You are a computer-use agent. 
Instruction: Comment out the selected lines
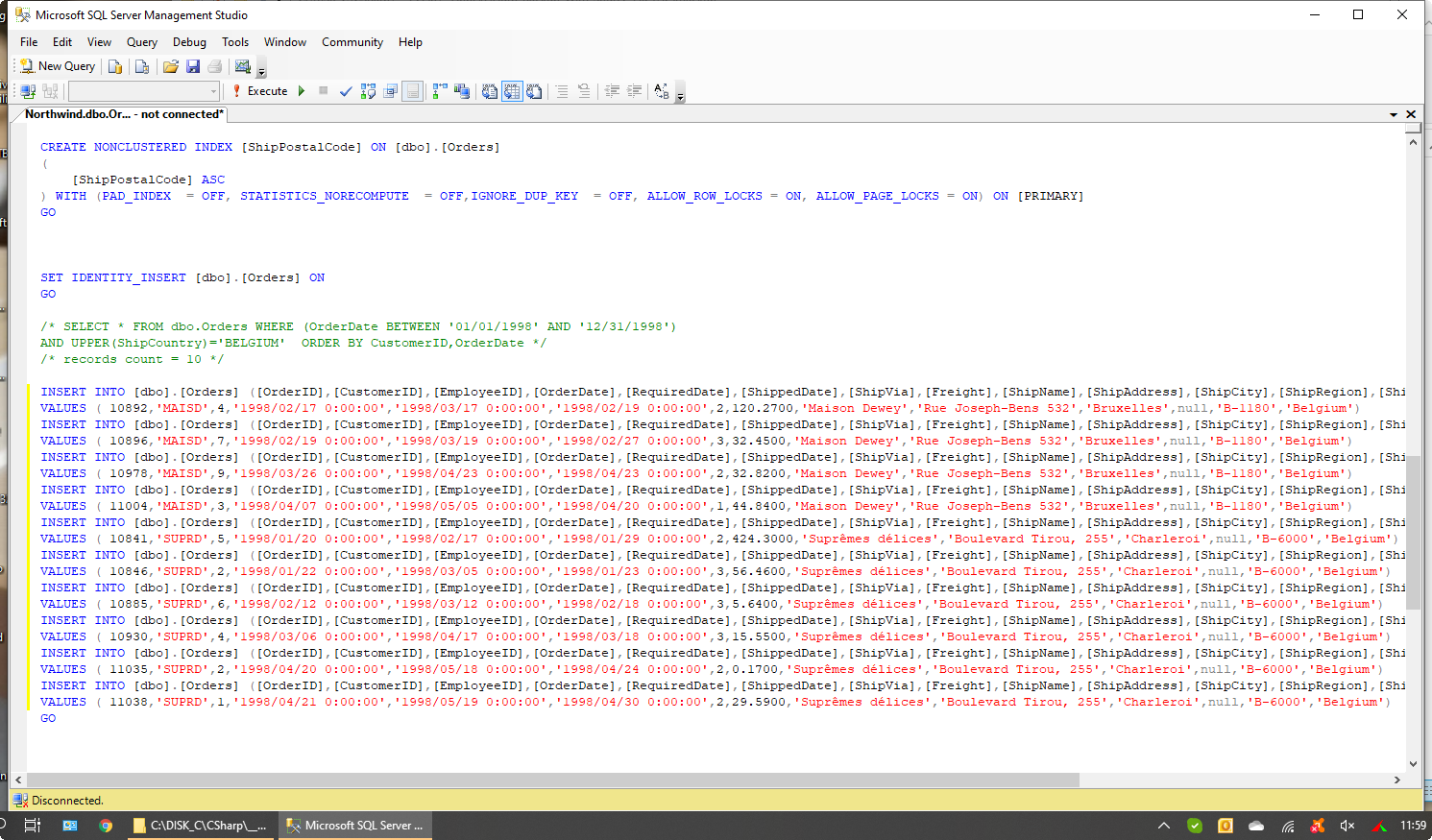562,91
